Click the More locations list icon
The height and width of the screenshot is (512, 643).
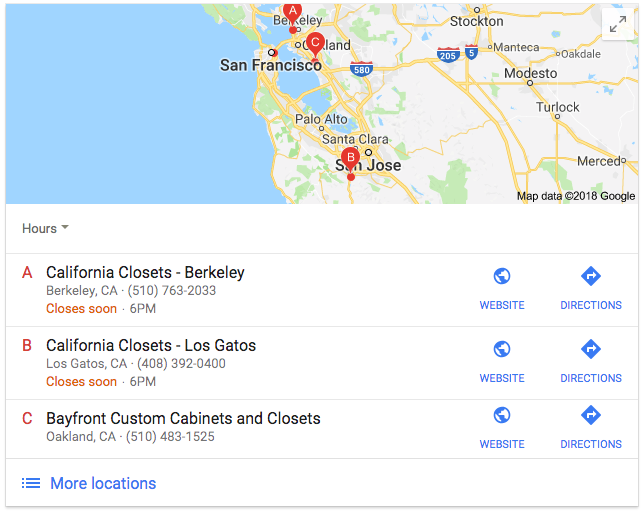31,483
